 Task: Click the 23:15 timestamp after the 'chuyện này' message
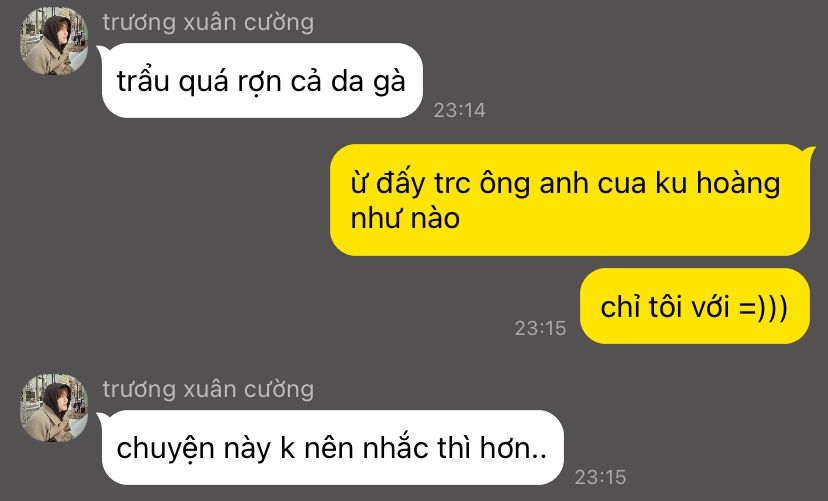(x=600, y=477)
